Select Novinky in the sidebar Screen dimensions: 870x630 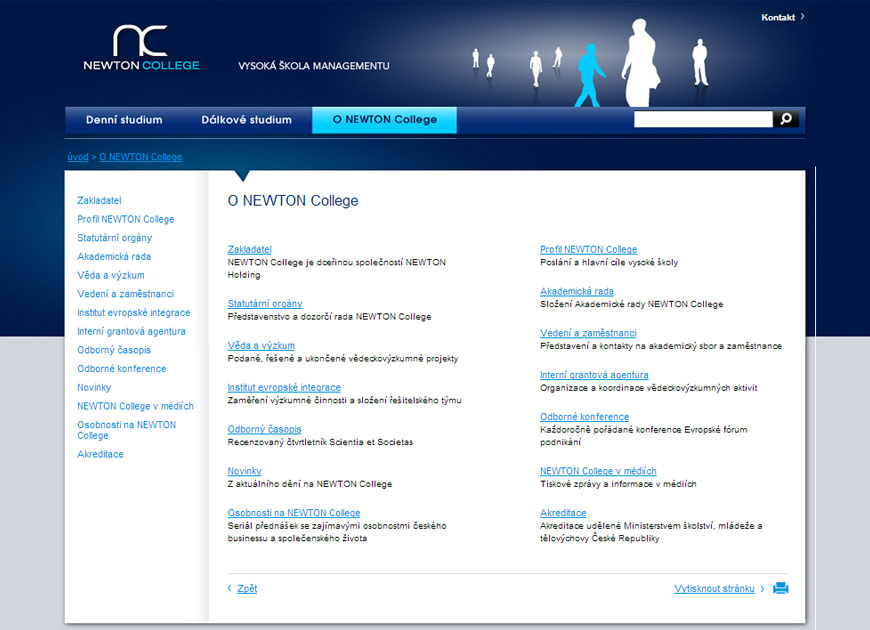(x=94, y=387)
